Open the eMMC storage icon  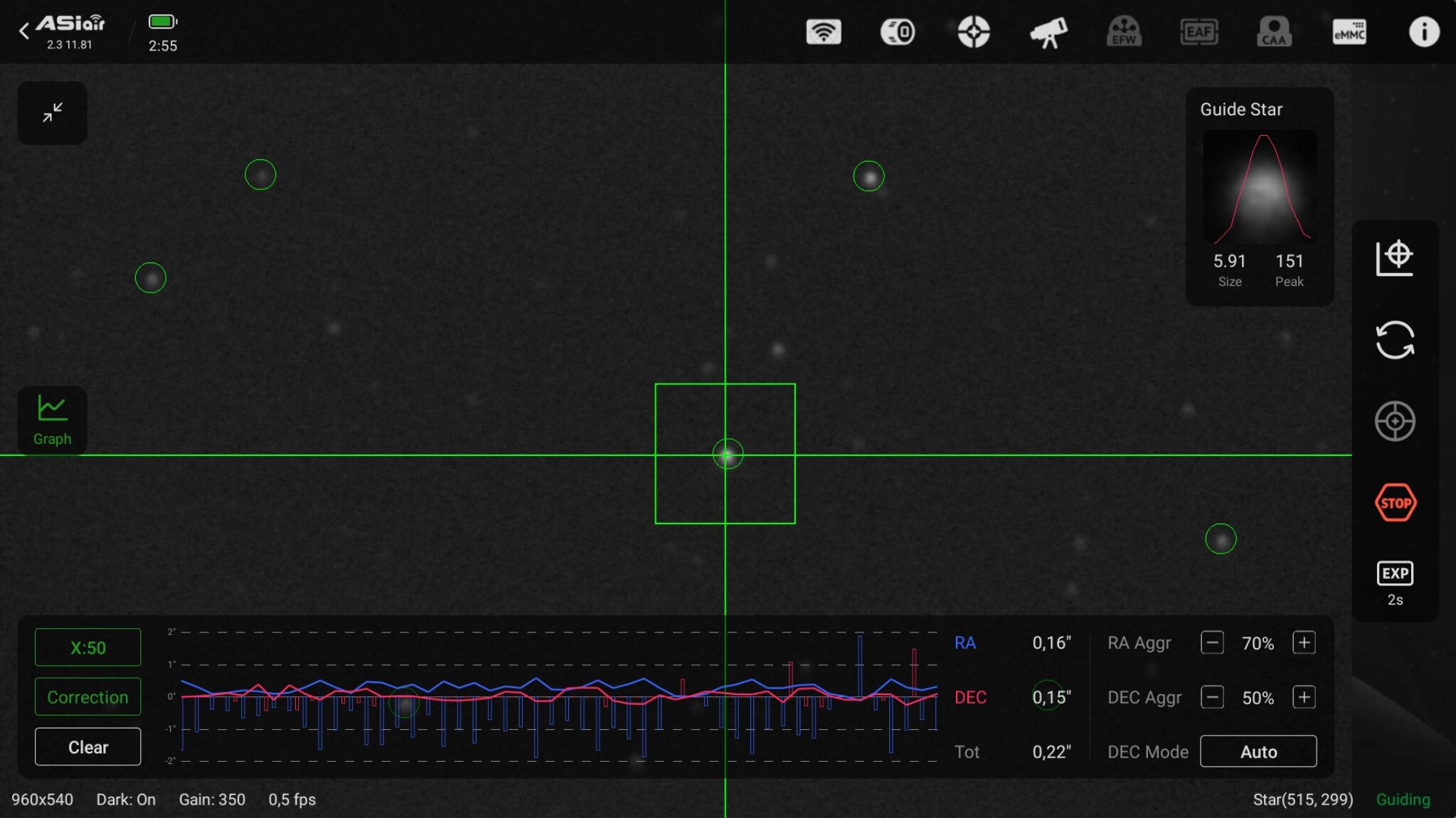pos(1349,32)
